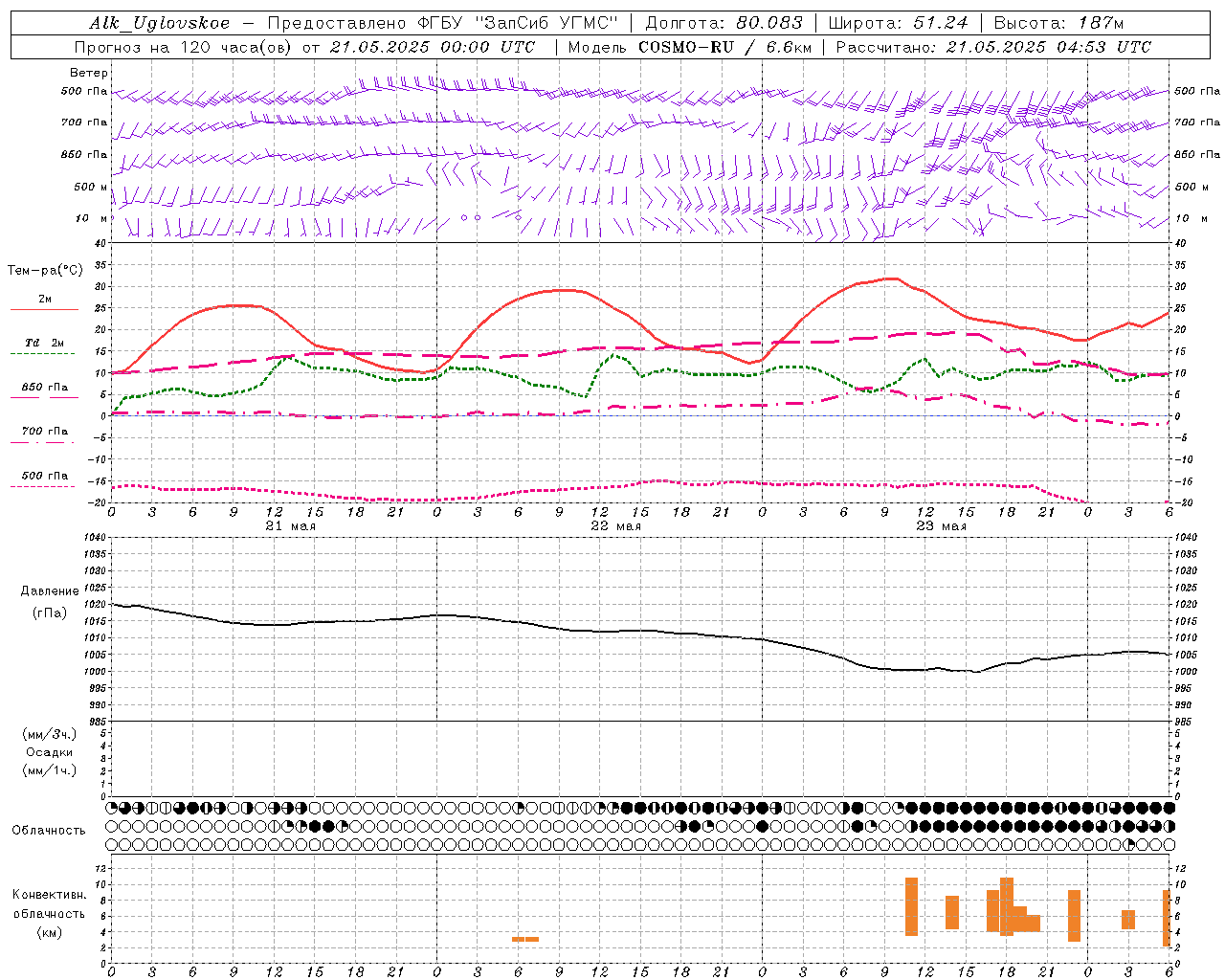This screenshot has height=980, width=1225.
Task: Click the 'Осадки' precipitation label
Action: [x=49, y=752]
